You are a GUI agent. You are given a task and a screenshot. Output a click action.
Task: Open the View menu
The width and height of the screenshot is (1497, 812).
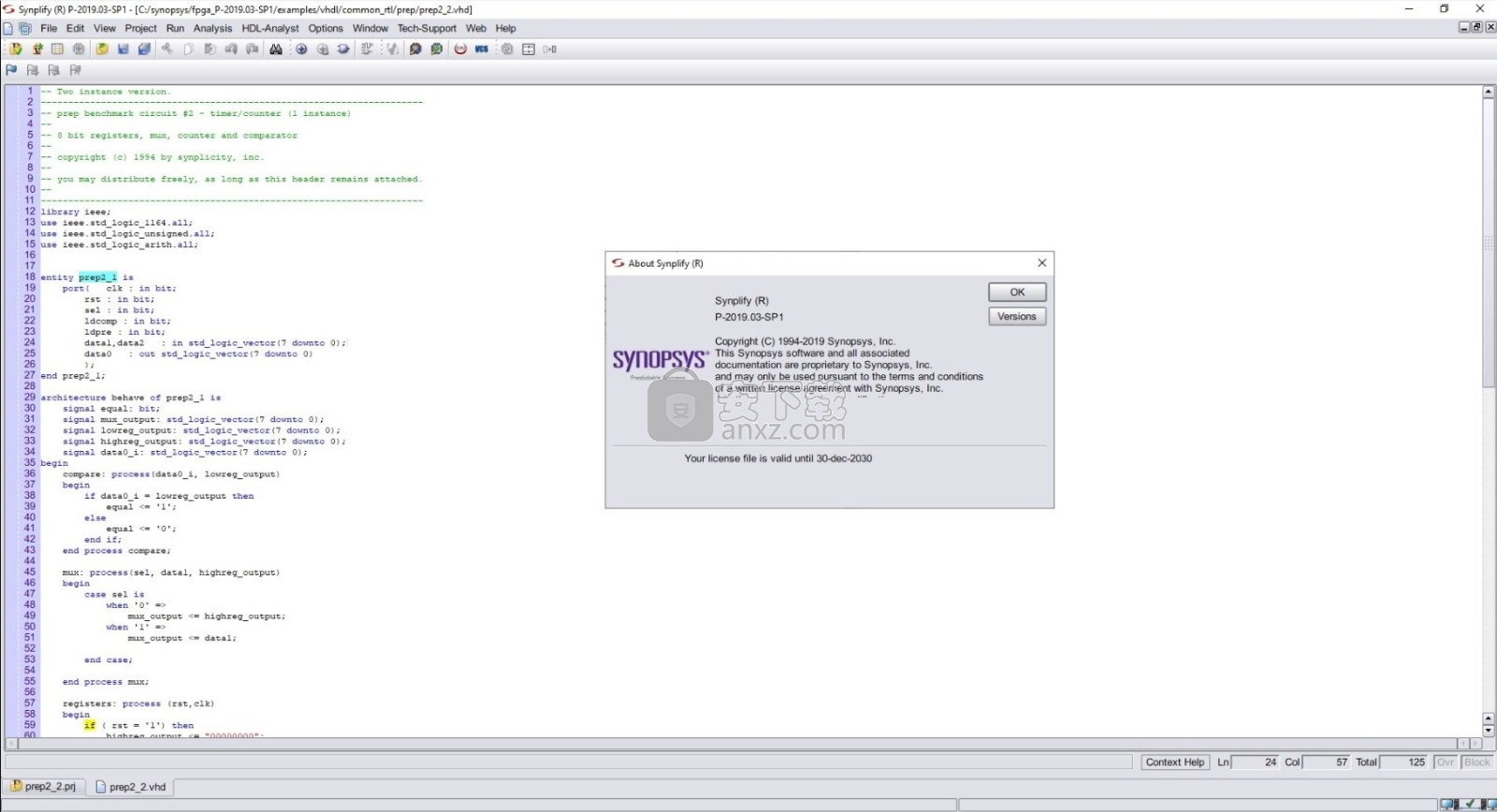[x=105, y=28]
